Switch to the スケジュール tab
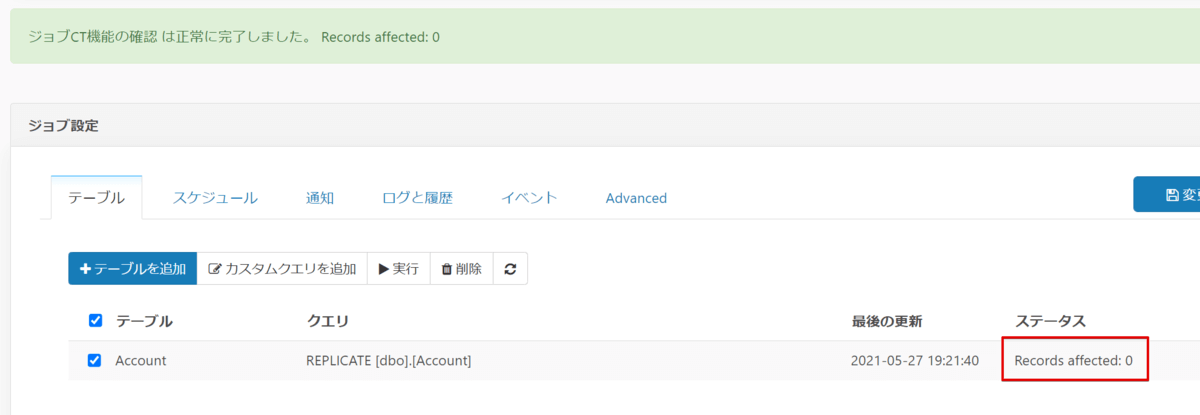Image resolution: width=1200 pixels, height=415 pixels. coord(215,198)
